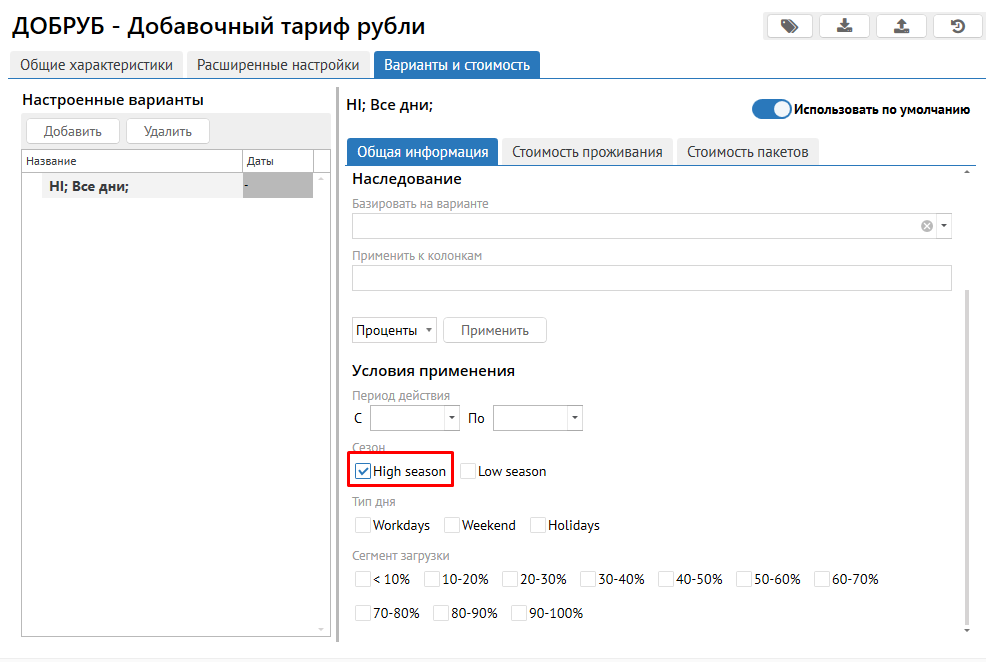Open the 'По' end date picker dropdown
This screenshot has width=986, height=662.
coord(575,418)
